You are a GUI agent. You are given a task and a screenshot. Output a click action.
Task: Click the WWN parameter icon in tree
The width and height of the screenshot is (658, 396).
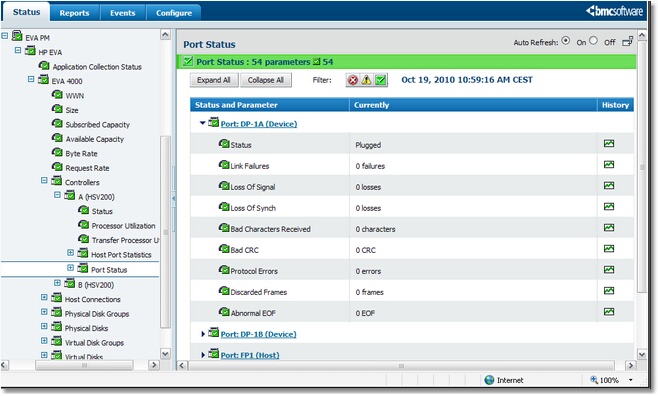pyautogui.click(x=57, y=94)
